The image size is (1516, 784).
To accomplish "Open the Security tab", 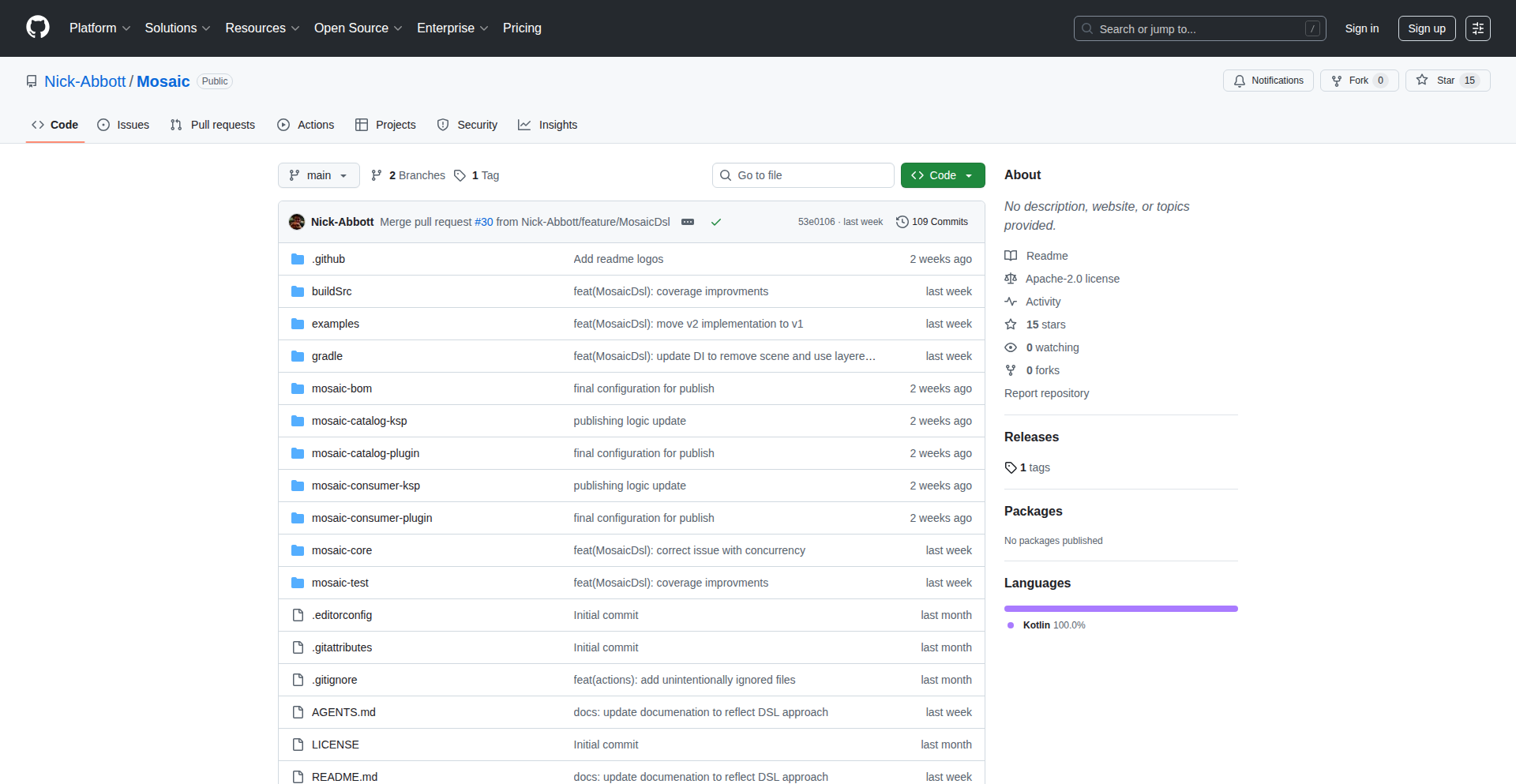I will [467, 125].
